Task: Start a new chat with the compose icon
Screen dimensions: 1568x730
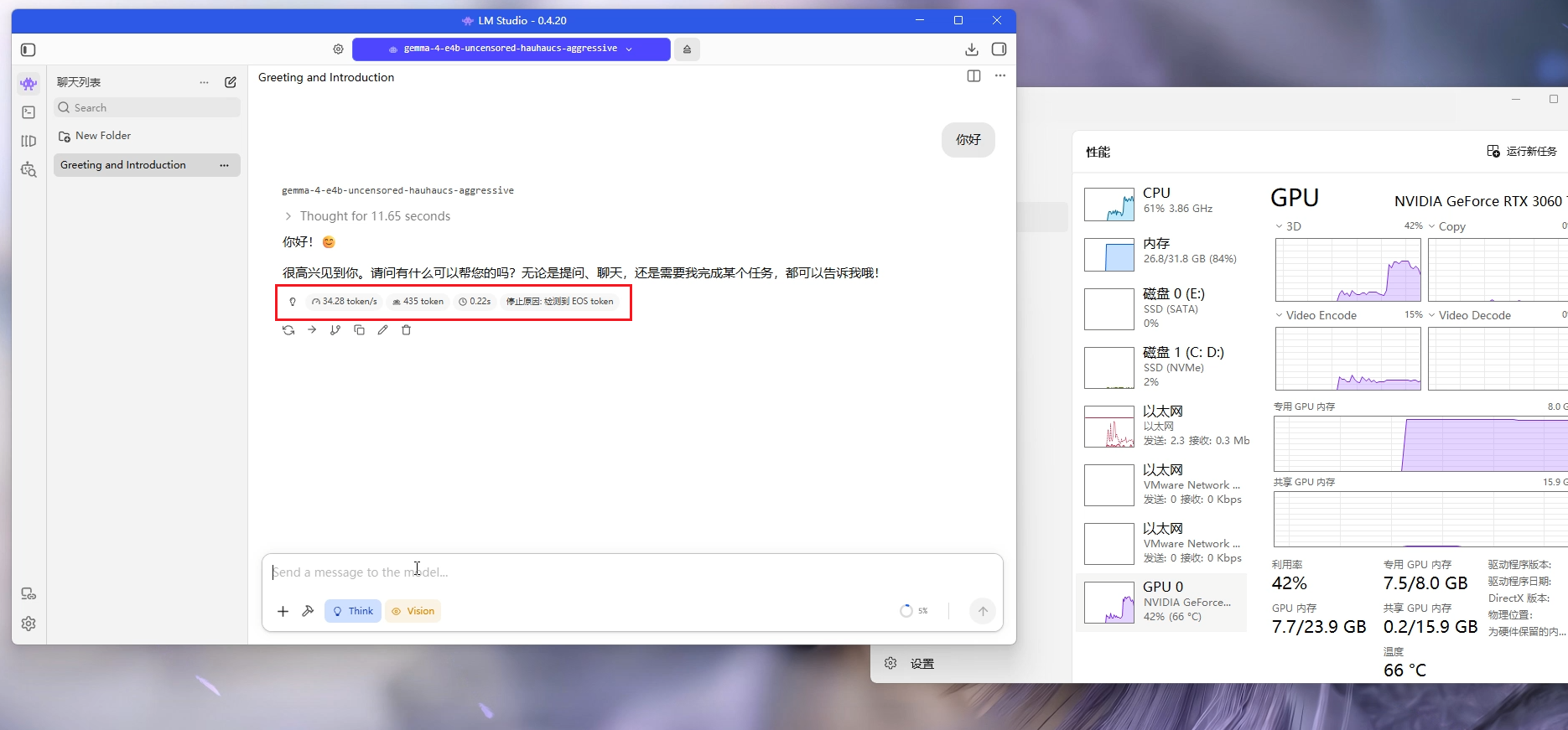Action: [231, 82]
